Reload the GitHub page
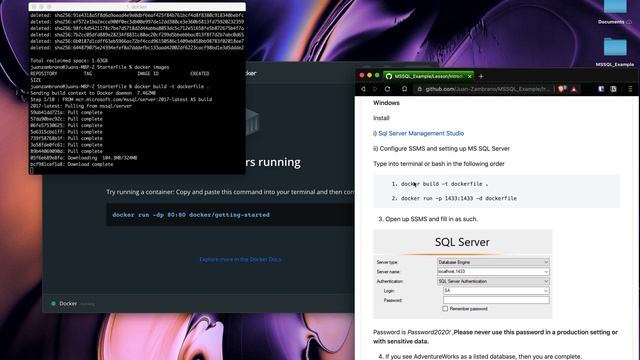This screenshot has height=360, width=640. click(x=387, y=89)
